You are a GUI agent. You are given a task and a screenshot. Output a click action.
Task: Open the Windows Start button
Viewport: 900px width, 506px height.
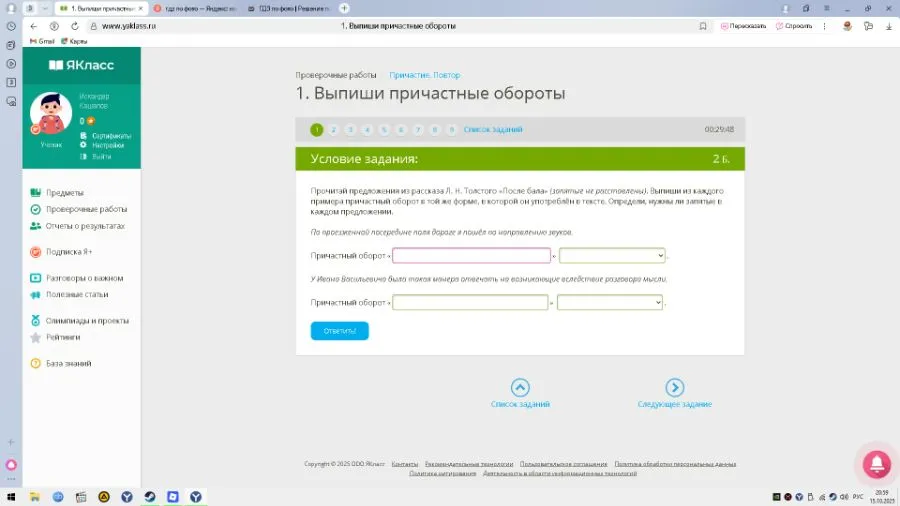11,497
